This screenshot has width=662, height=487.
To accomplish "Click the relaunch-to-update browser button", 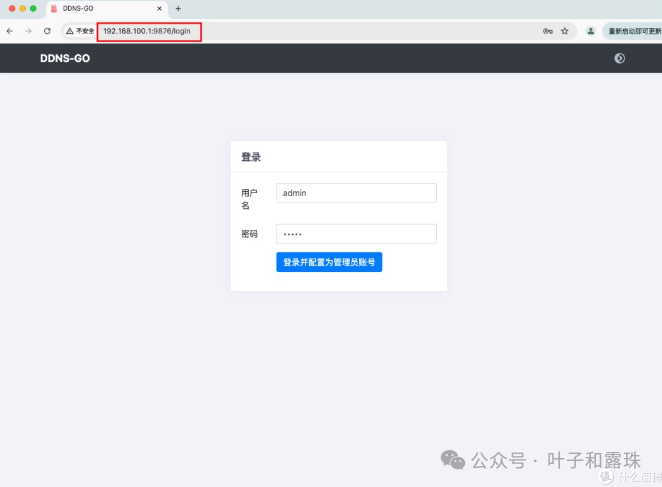I will [x=633, y=31].
